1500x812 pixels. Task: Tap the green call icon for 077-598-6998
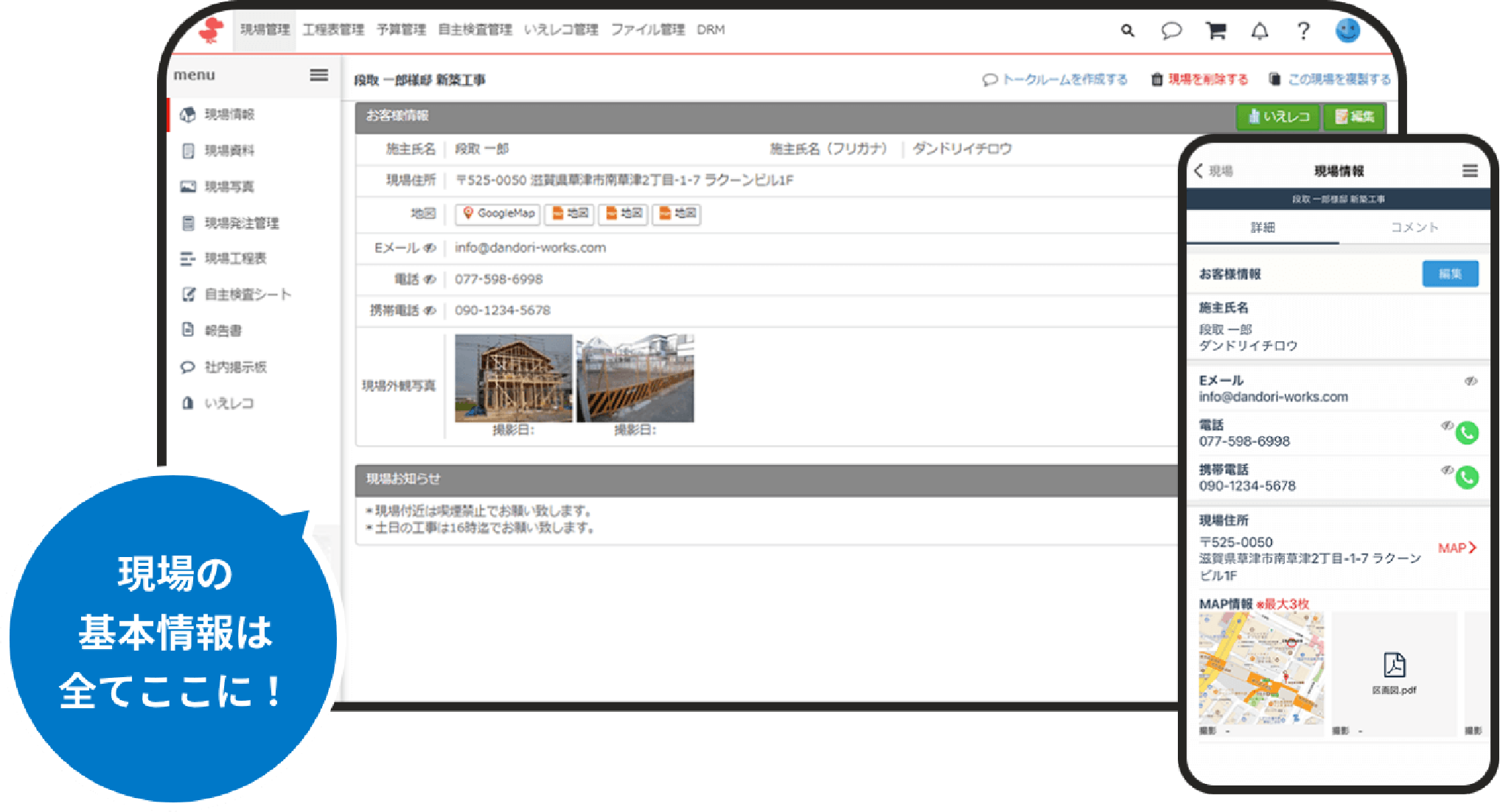pyautogui.click(x=1467, y=433)
